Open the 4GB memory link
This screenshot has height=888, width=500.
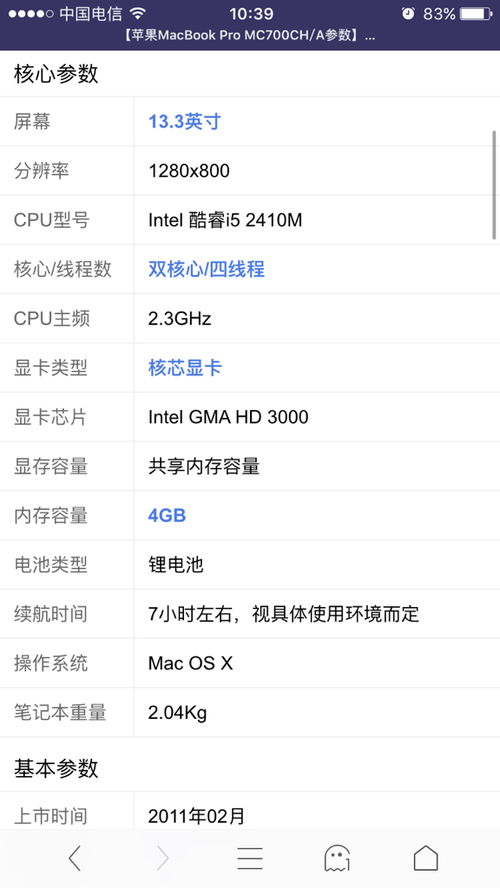[x=167, y=515]
